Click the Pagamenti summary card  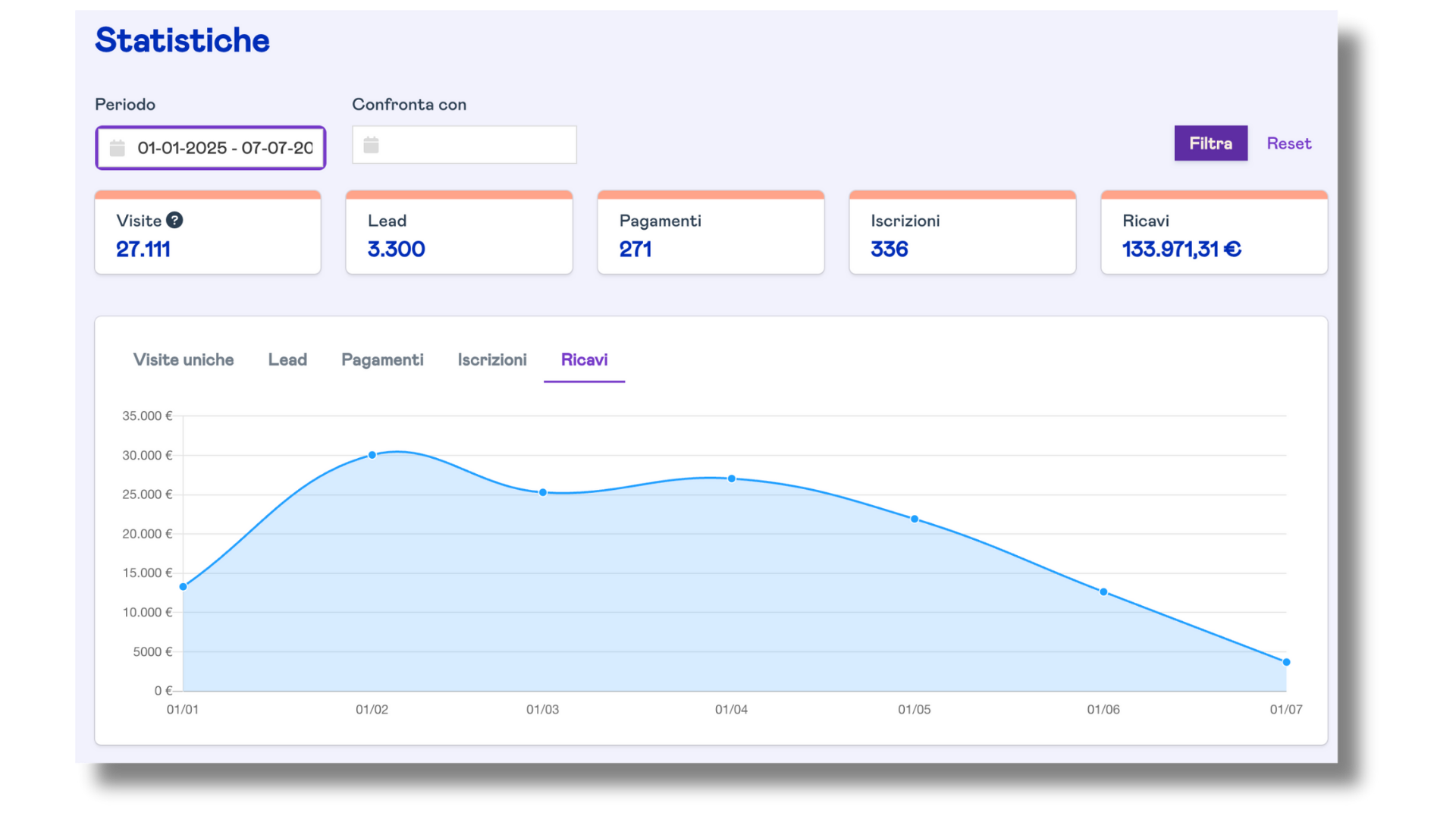point(711,235)
